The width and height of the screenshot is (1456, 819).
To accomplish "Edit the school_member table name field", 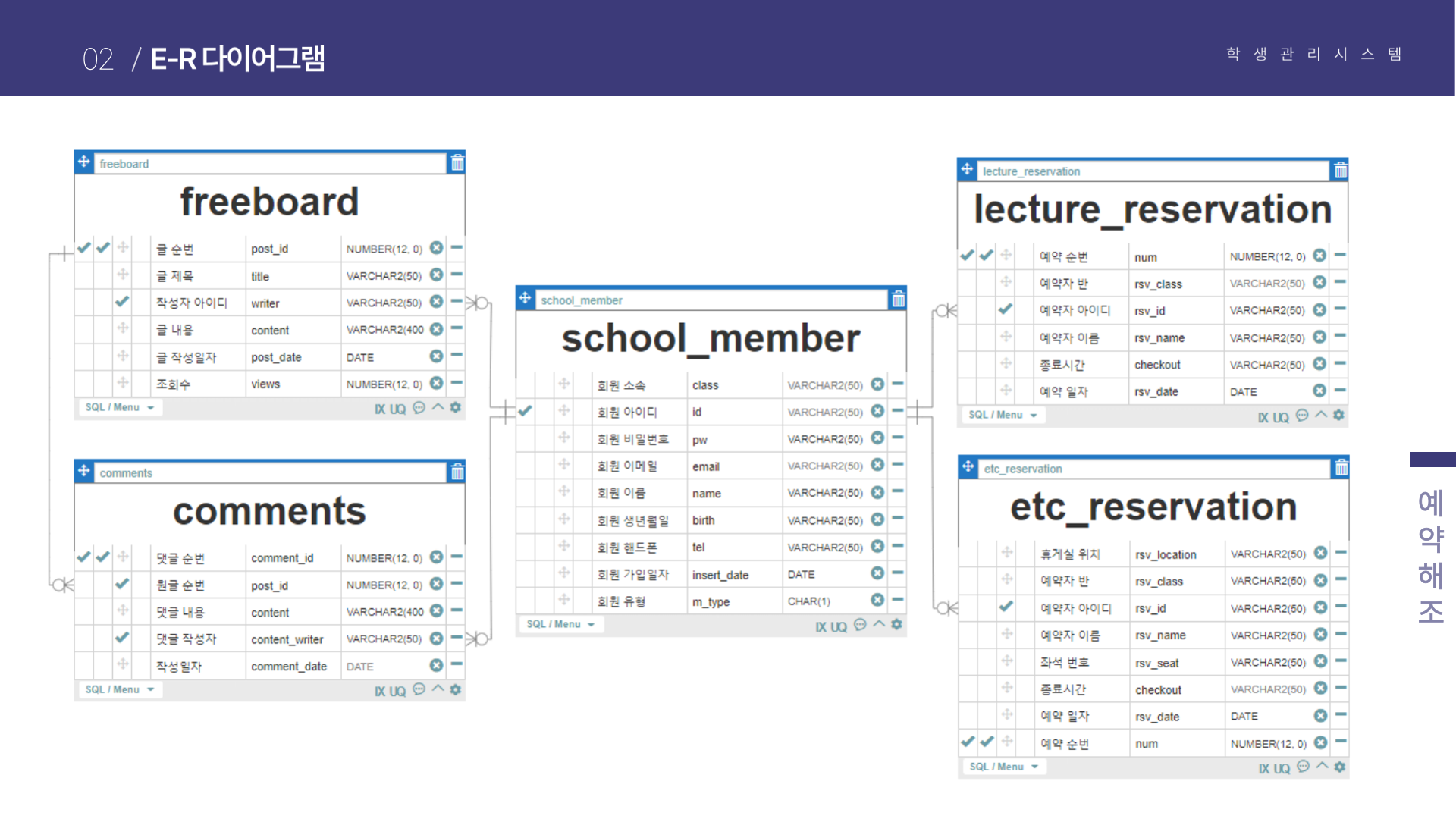I will tap(711, 300).
